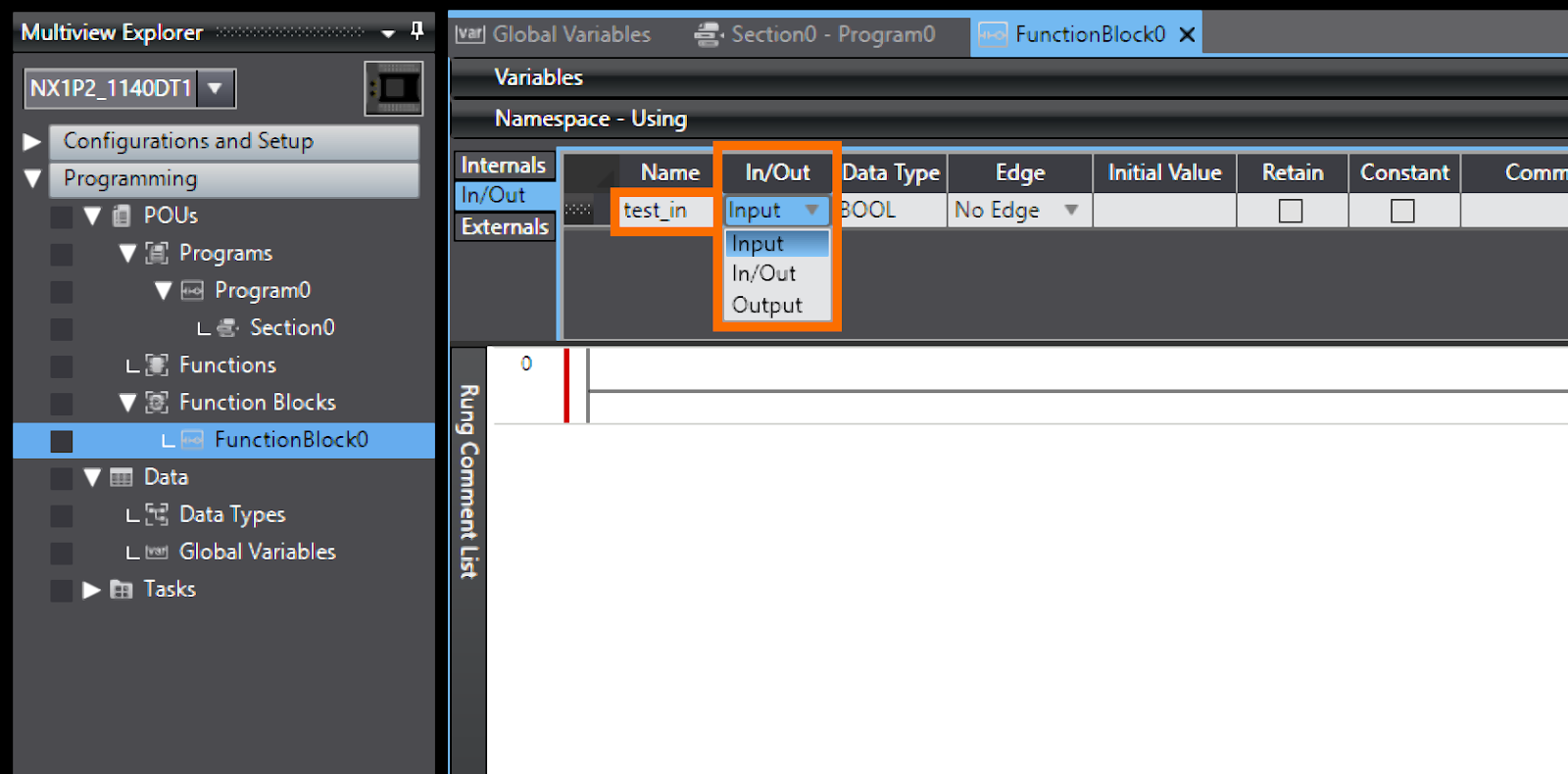
Task: Open the No Edge dropdown
Action: [x=1071, y=210]
